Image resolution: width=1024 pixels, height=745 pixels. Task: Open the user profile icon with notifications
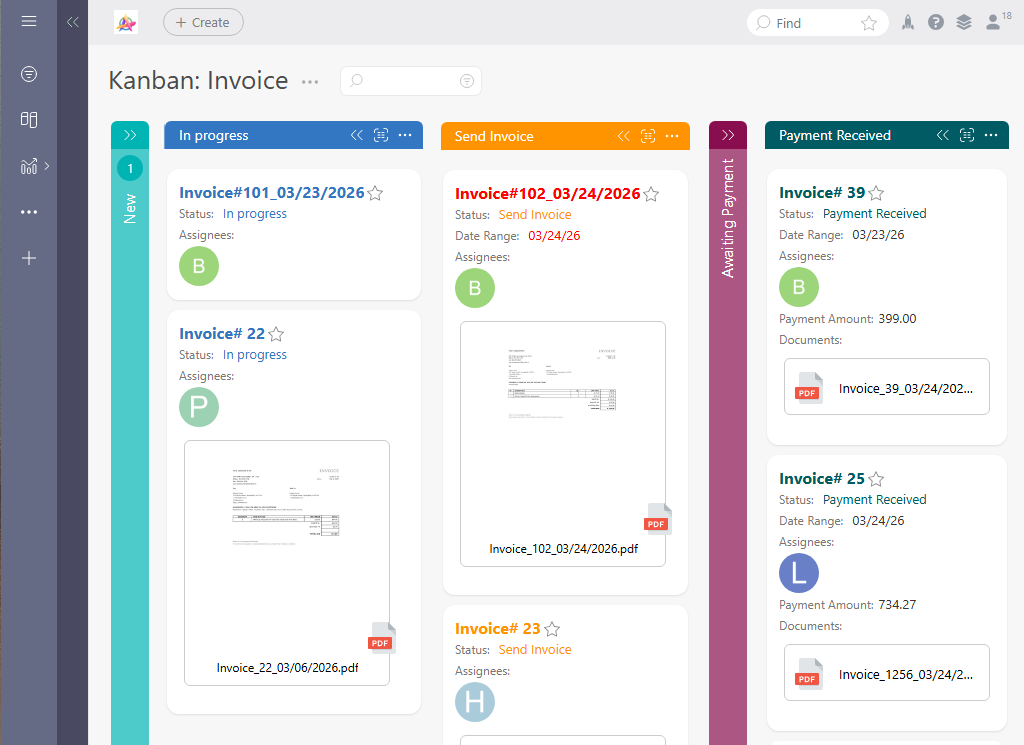(994, 22)
